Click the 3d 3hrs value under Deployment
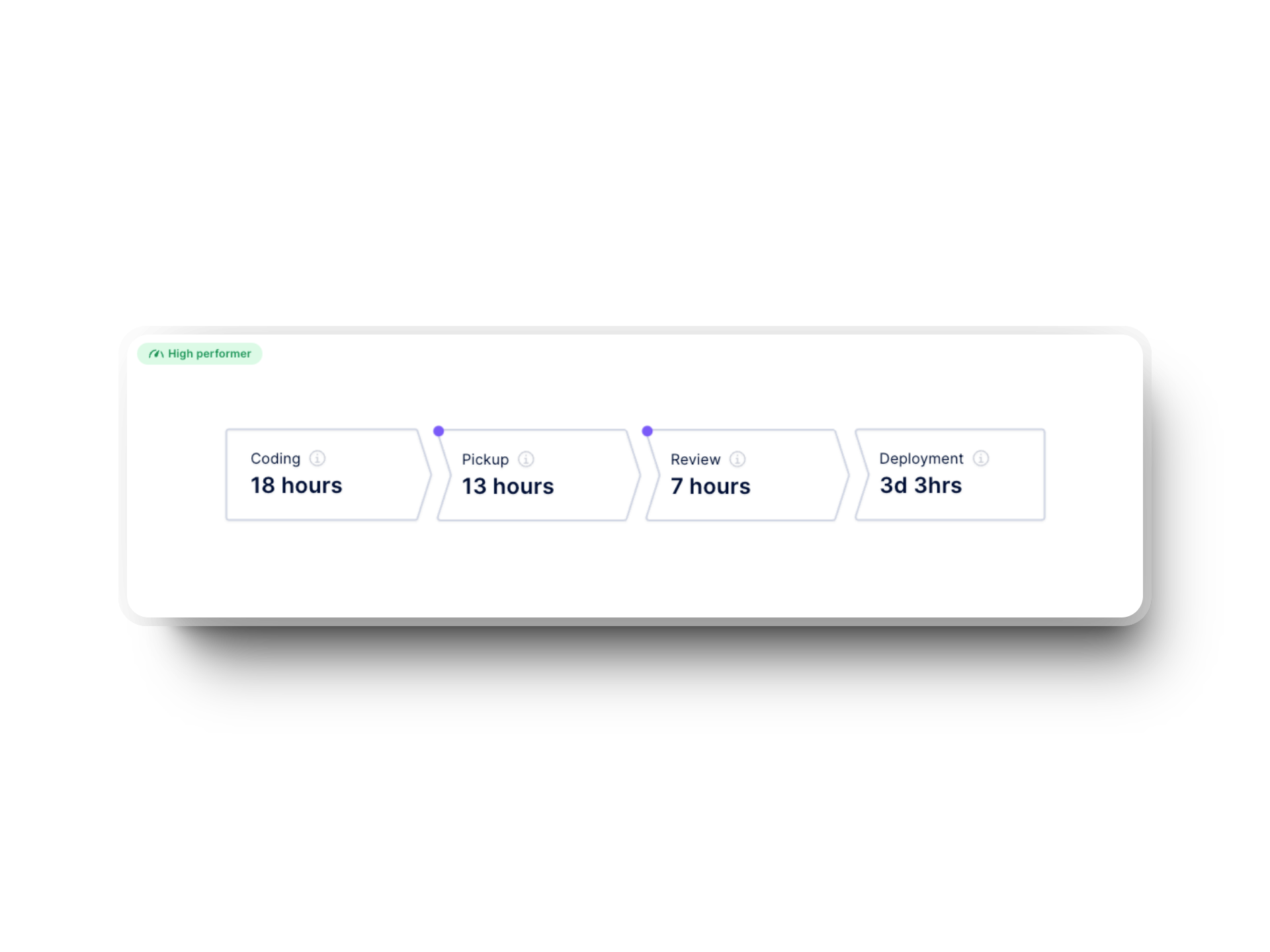The image size is (1270, 952). pyautogui.click(x=920, y=485)
